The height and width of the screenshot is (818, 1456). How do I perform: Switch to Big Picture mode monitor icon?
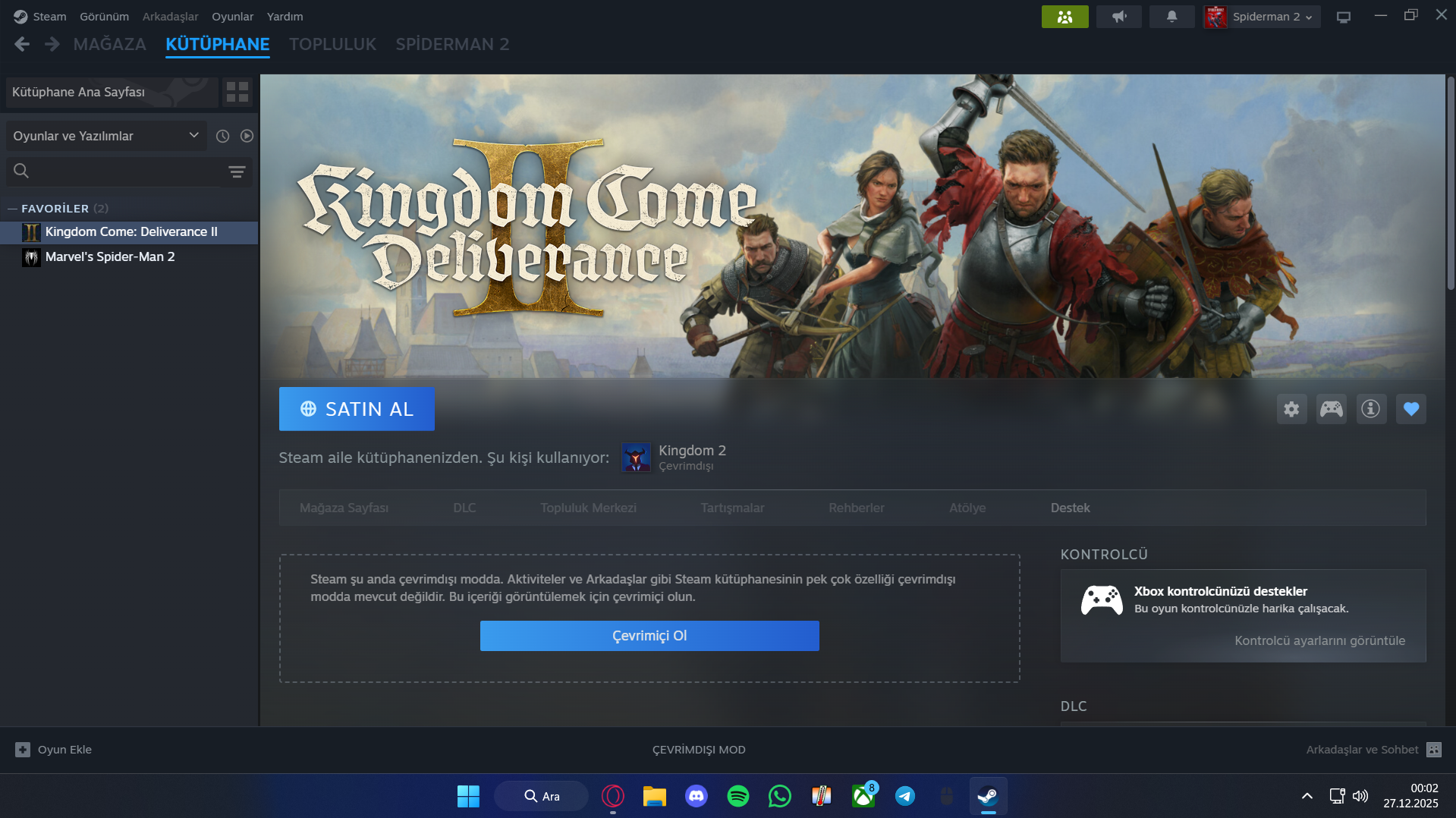click(1343, 17)
